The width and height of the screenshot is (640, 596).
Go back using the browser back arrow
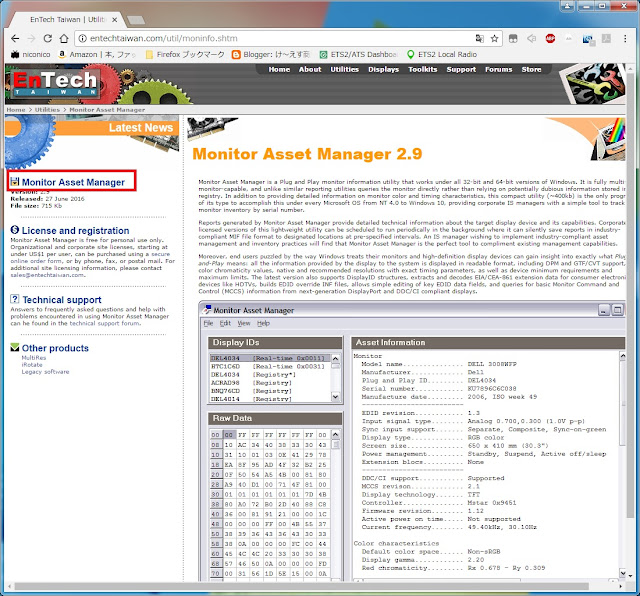point(15,38)
